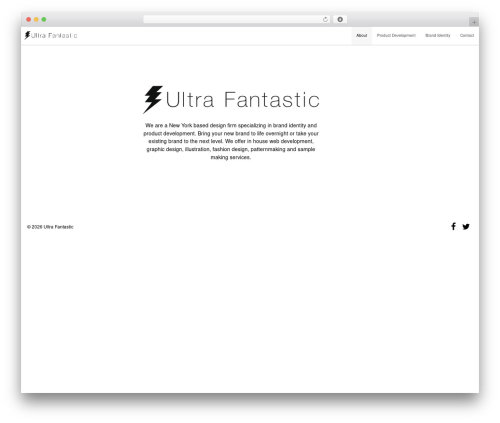Close the window with red button
The width and height of the screenshot is (500, 423).
point(29,20)
